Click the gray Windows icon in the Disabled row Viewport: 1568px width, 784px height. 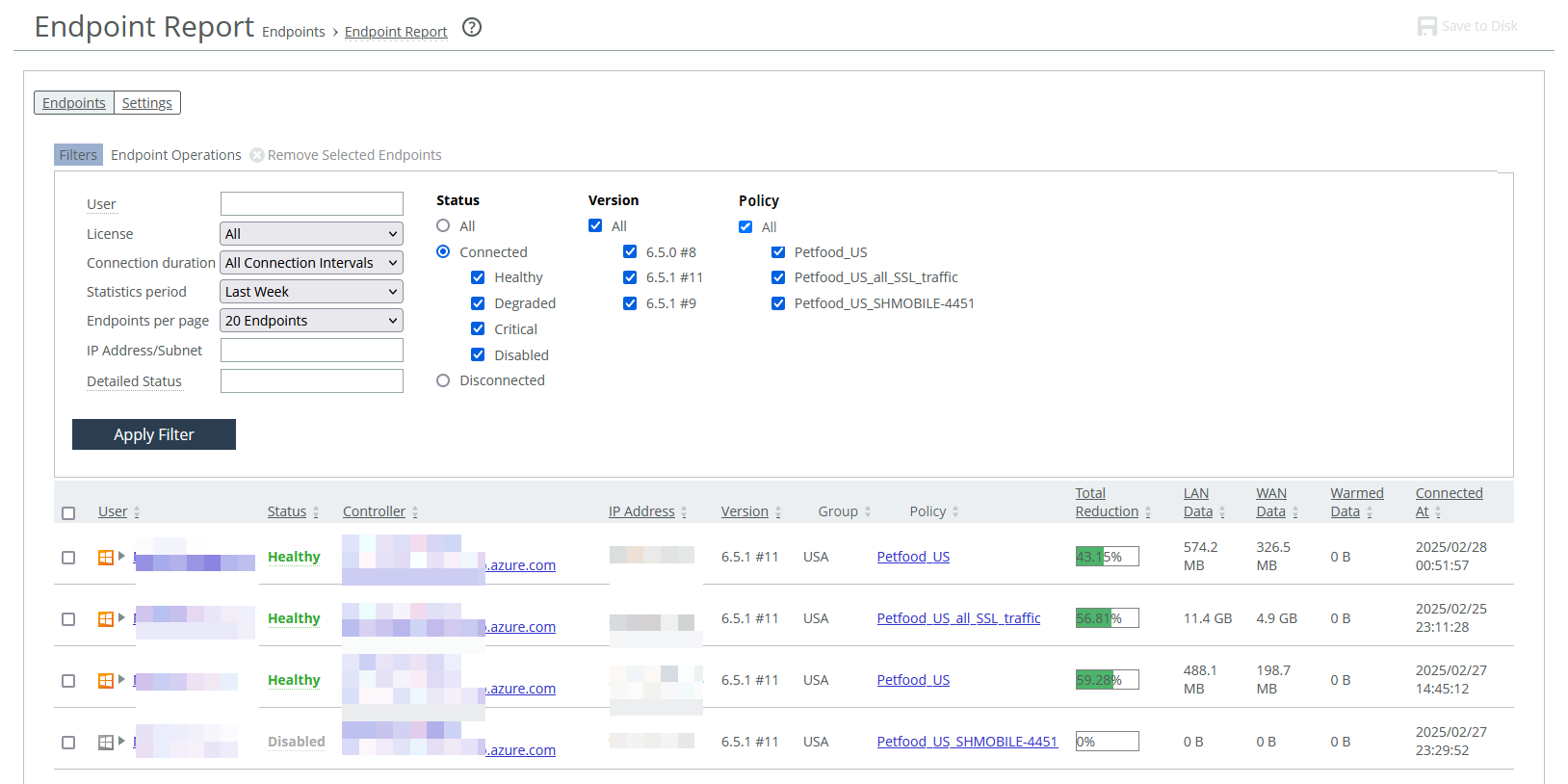(106, 742)
